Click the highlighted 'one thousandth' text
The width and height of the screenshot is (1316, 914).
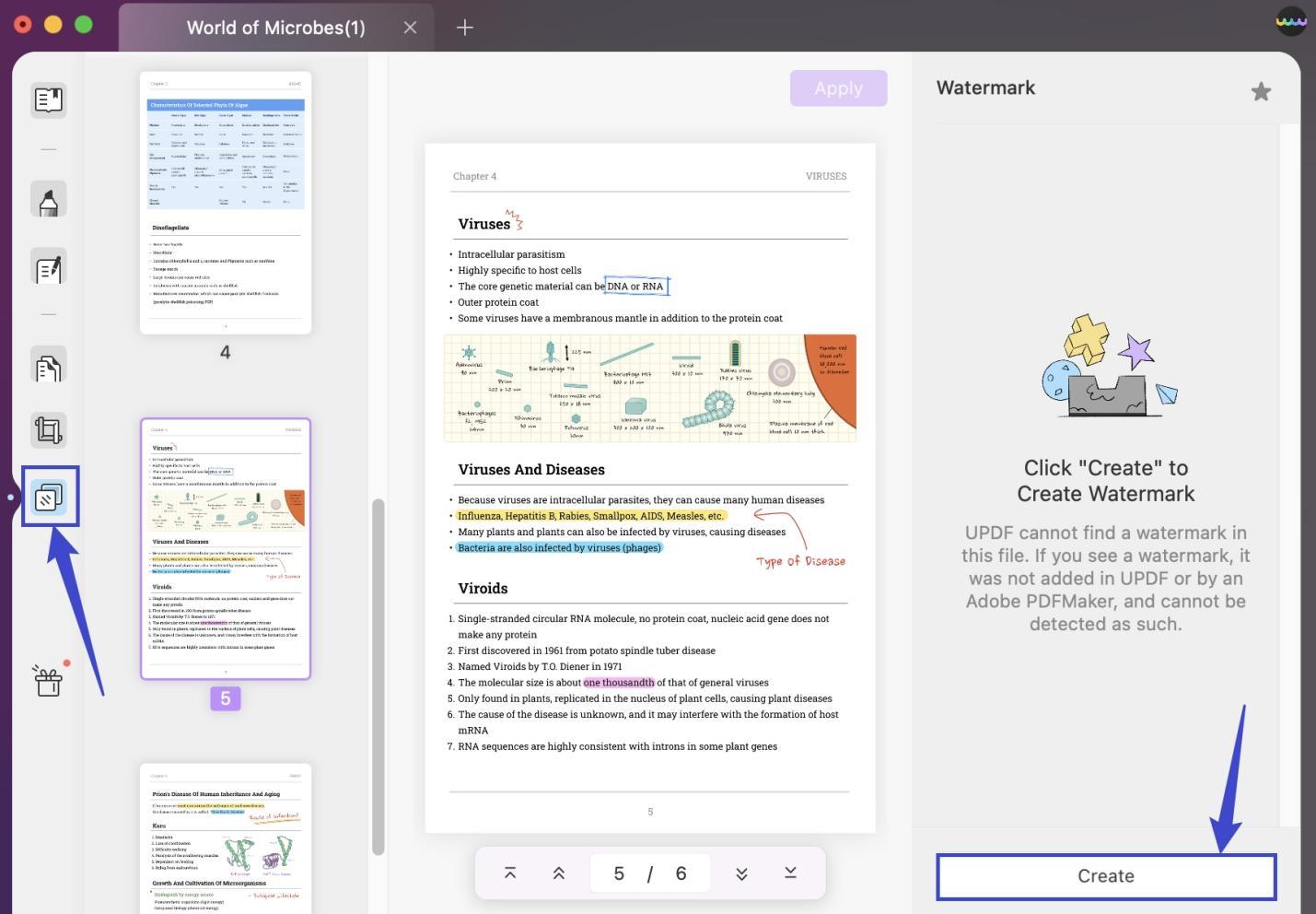[x=619, y=683]
